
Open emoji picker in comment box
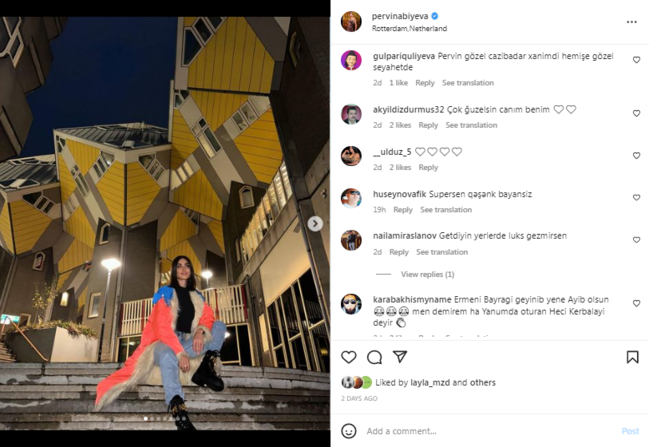[x=349, y=431]
